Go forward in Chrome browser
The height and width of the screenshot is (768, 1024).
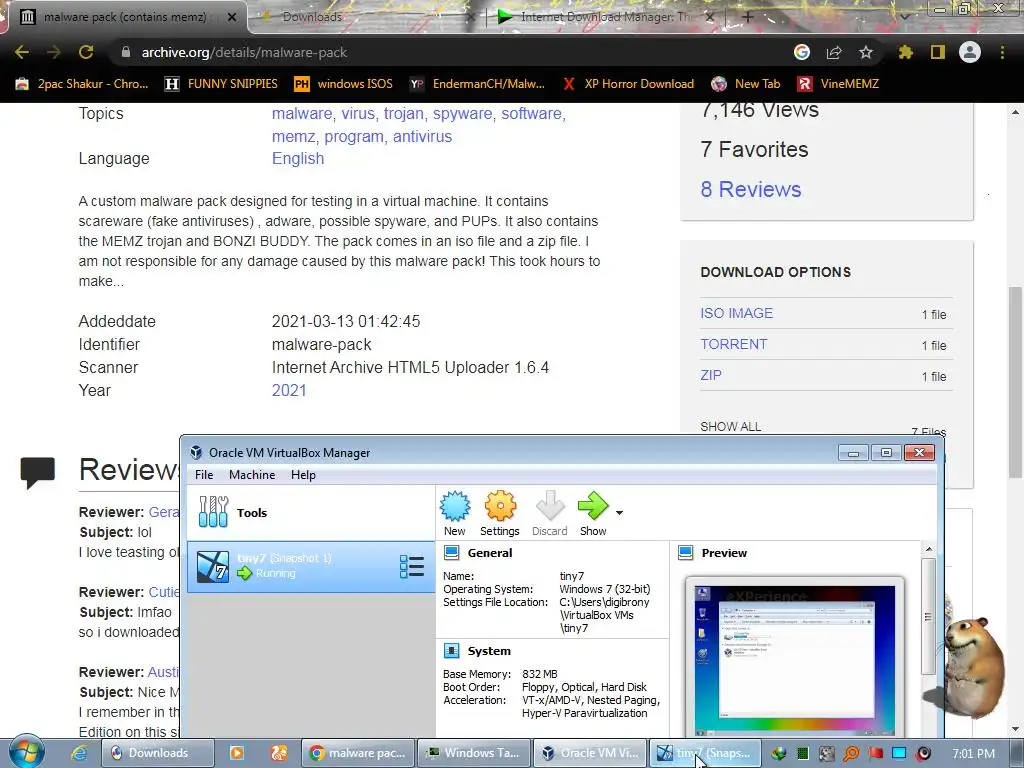coord(54,52)
